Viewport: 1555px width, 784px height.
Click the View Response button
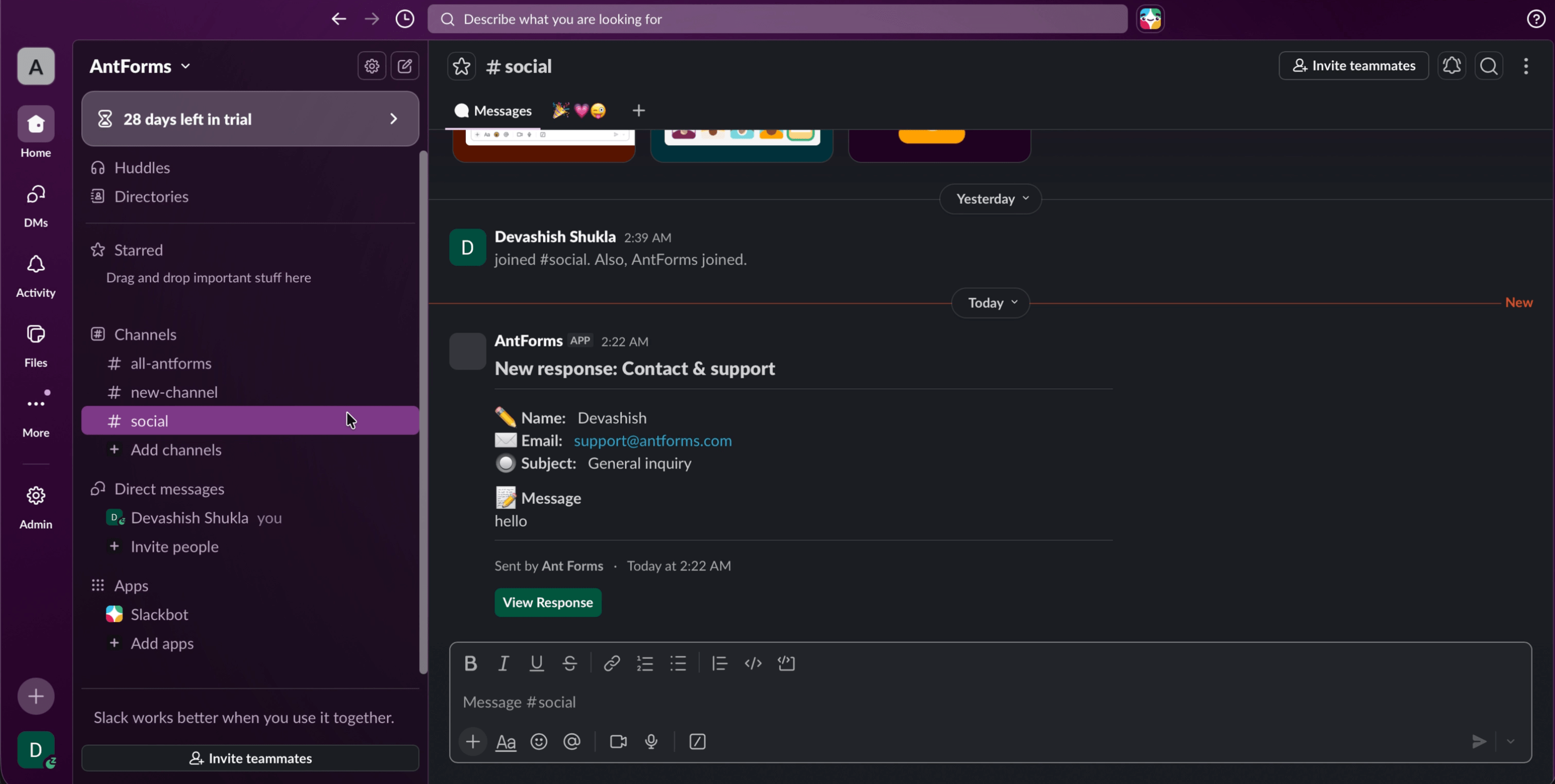pos(547,602)
